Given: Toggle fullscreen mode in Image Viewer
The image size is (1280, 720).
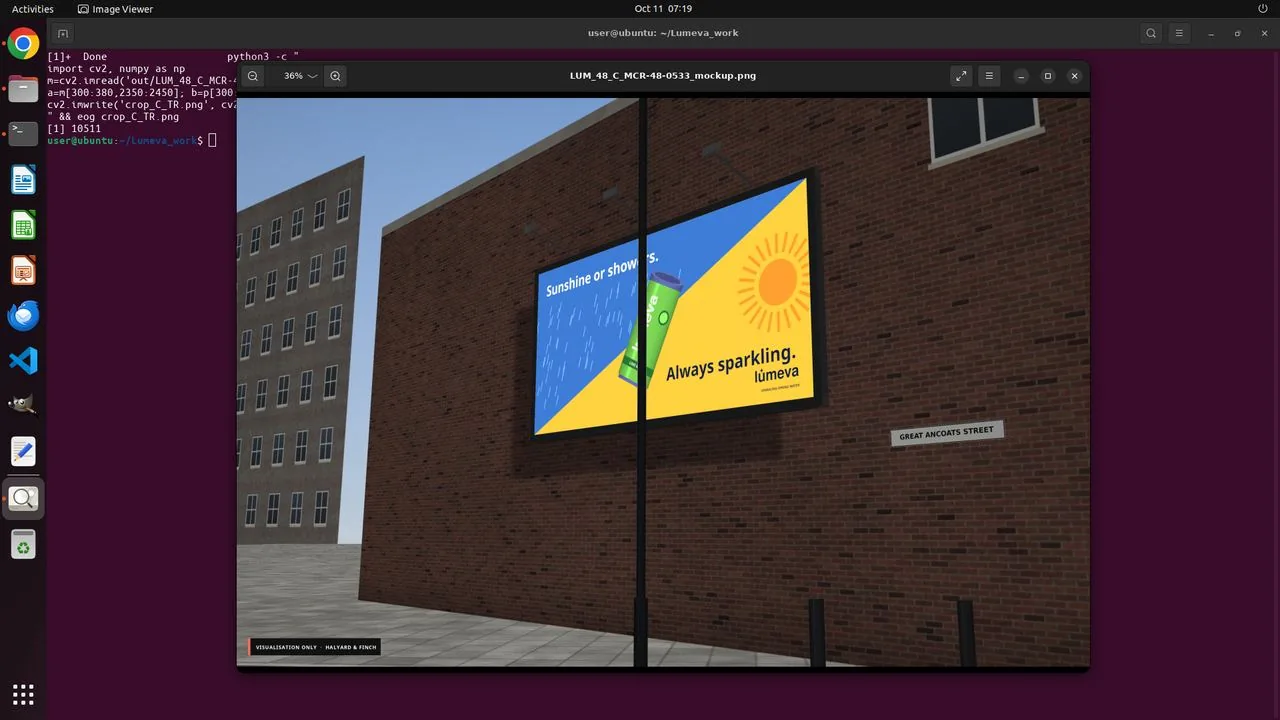Looking at the screenshot, I should pyautogui.click(x=961, y=76).
